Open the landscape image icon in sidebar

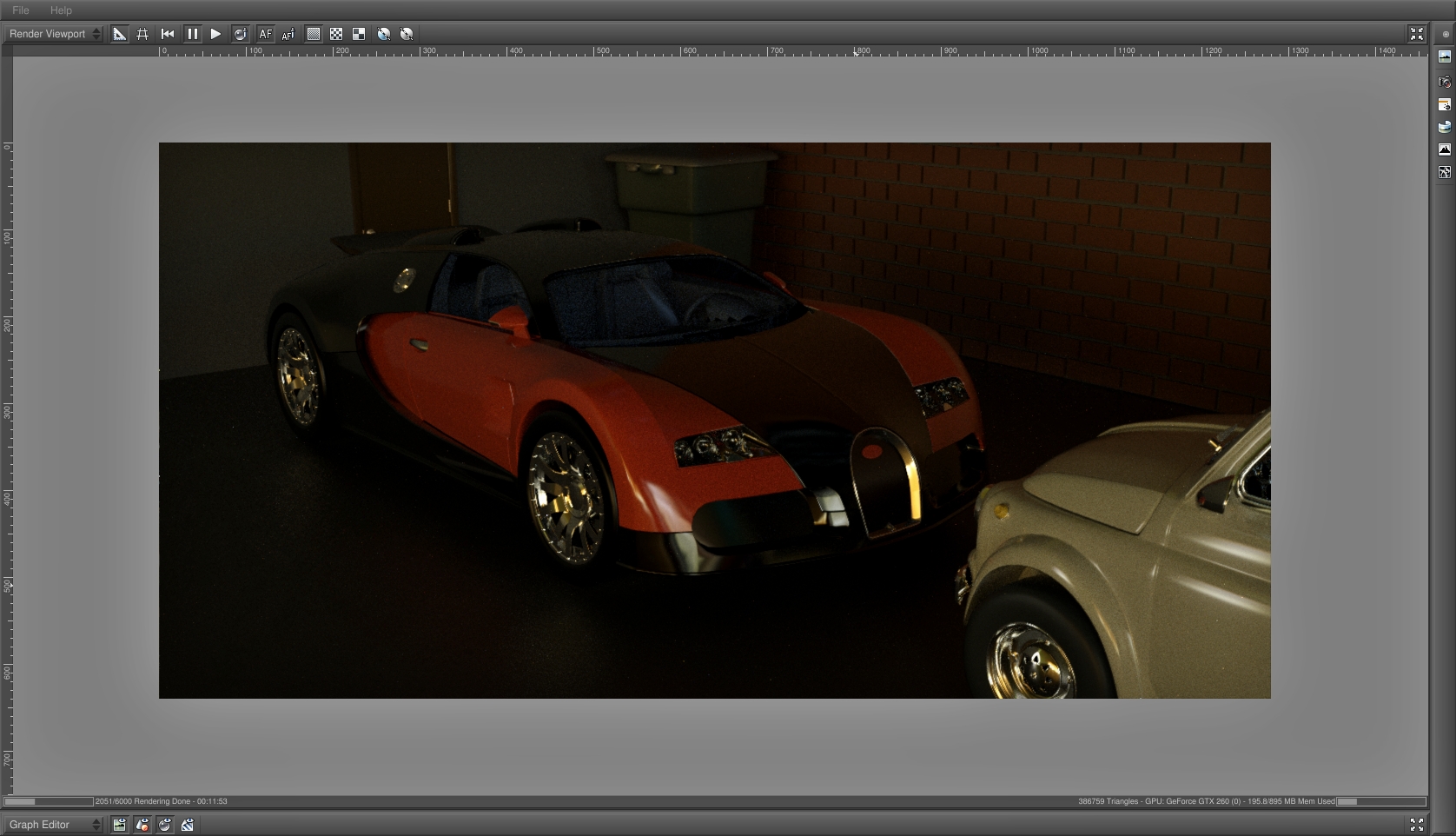click(1445, 57)
